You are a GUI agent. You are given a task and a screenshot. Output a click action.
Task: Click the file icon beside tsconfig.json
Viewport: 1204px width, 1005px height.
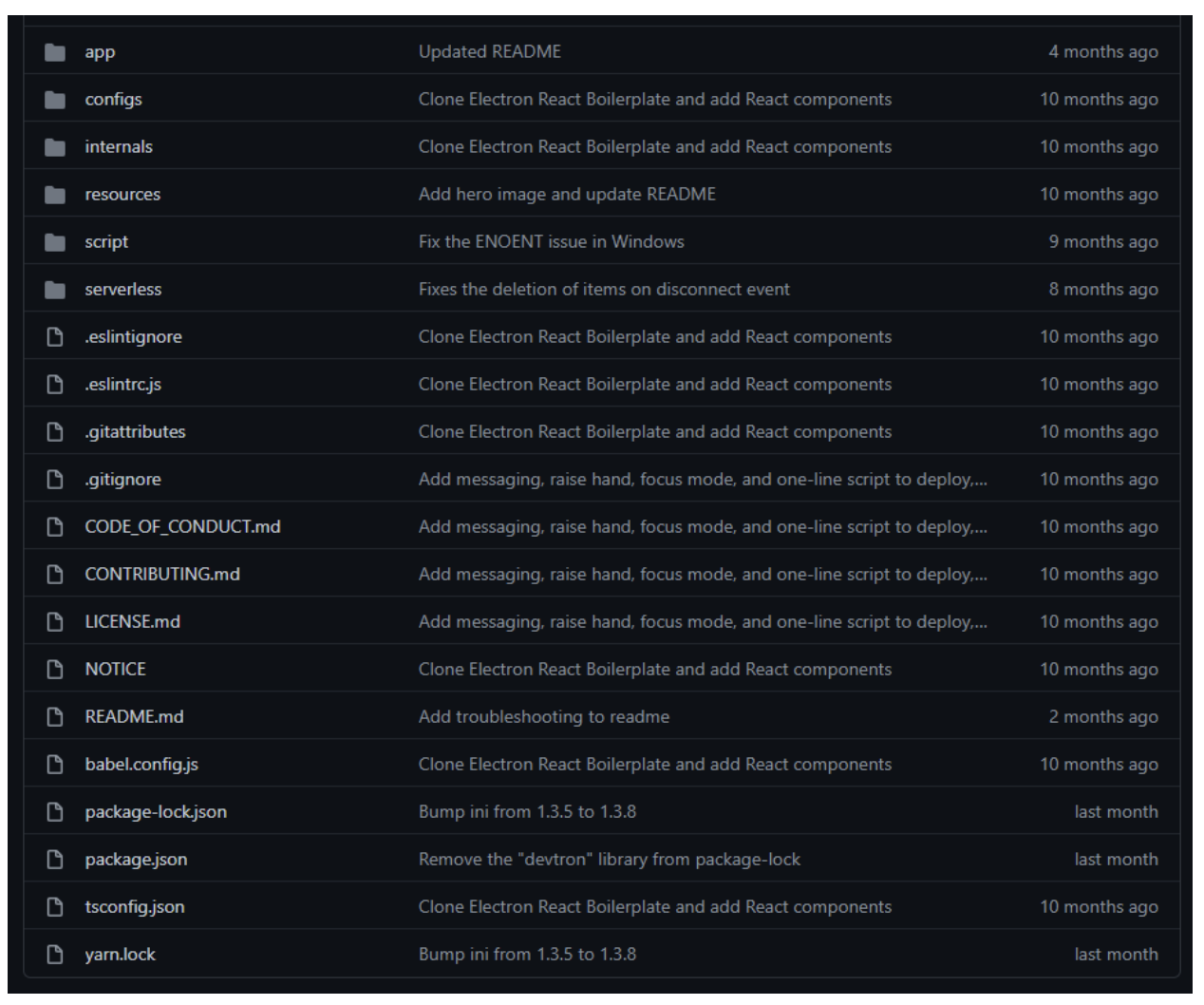55,907
